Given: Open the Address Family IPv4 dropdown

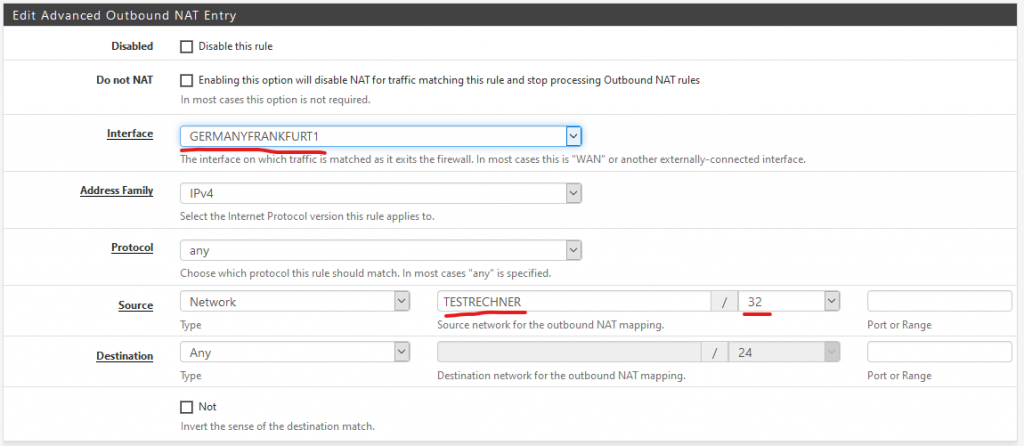Looking at the screenshot, I should (x=381, y=193).
